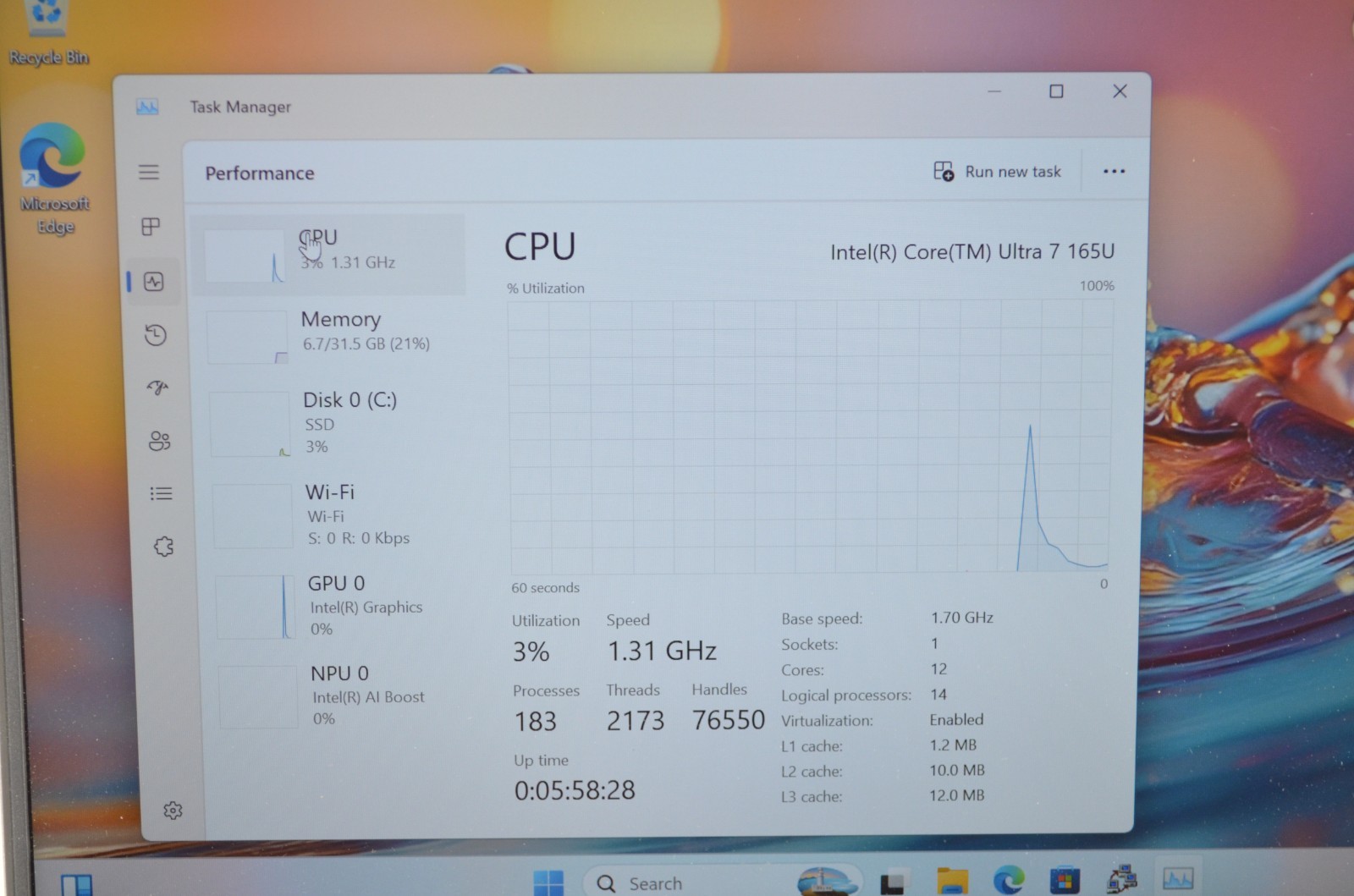Screen dimensions: 1354x896
Task: Minimize the Task Manager window
Action: click(x=994, y=91)
